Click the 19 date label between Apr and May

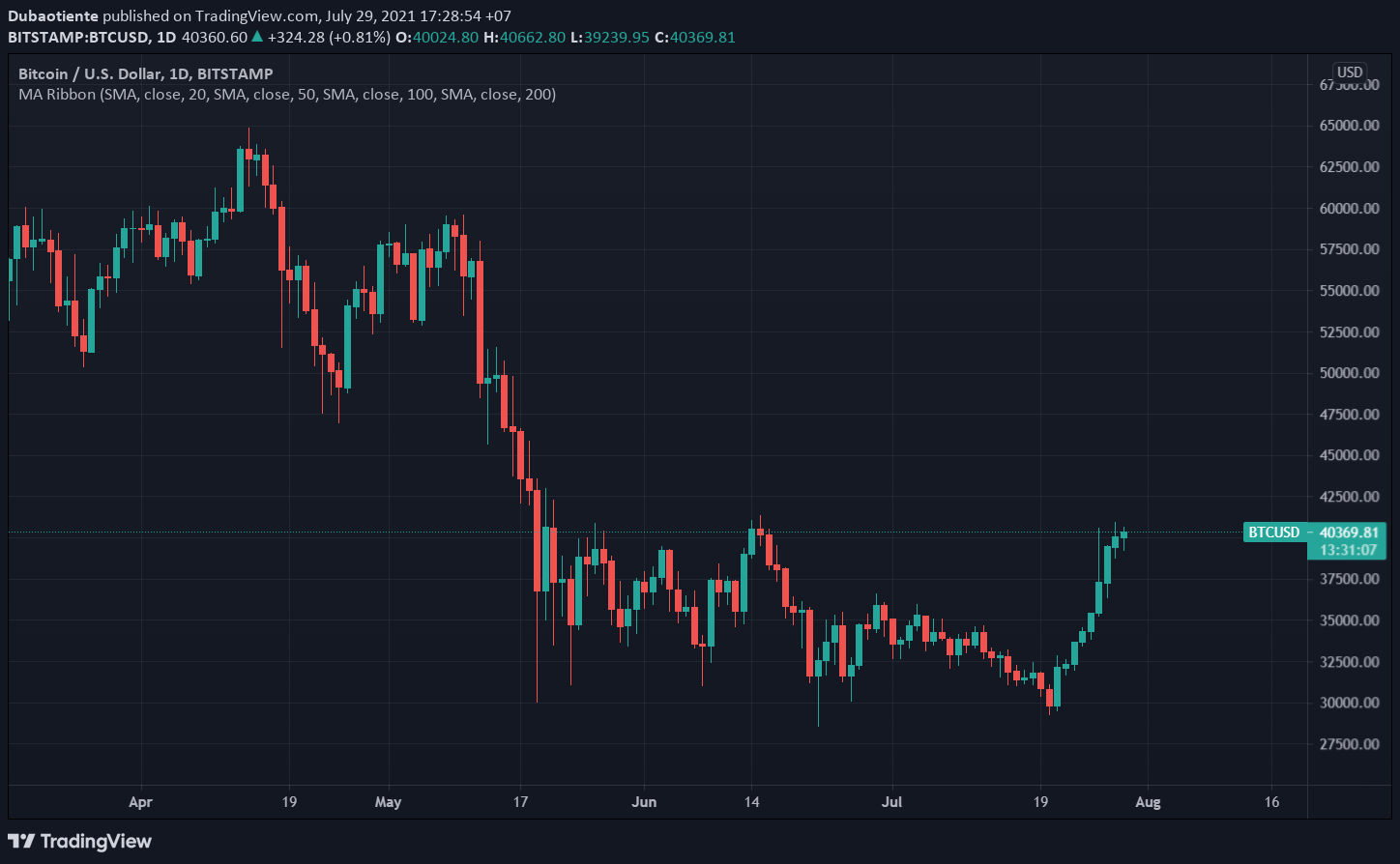[288, 802]
